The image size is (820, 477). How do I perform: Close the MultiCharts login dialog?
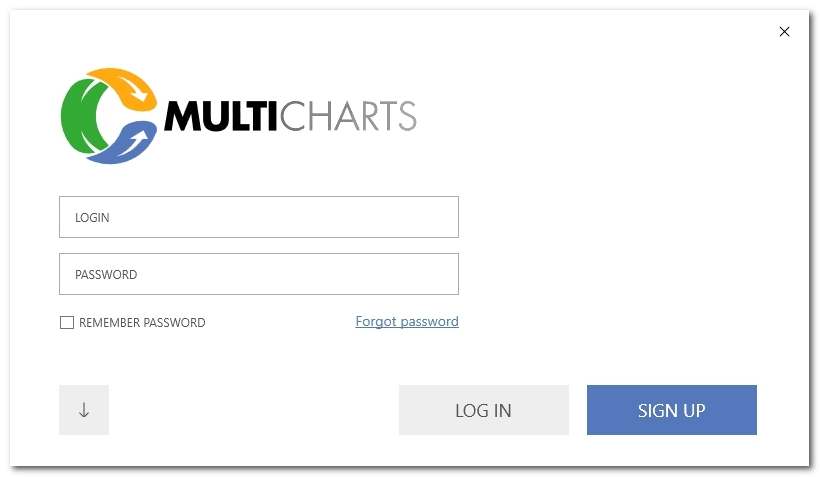coord(784,32)
